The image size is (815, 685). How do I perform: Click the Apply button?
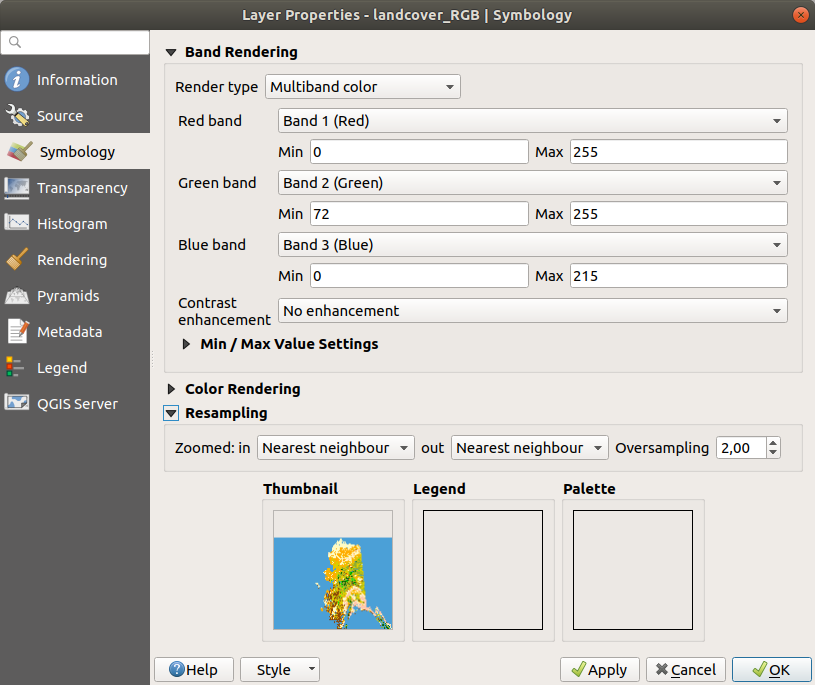pyautogui.click(x=600, y=670)
